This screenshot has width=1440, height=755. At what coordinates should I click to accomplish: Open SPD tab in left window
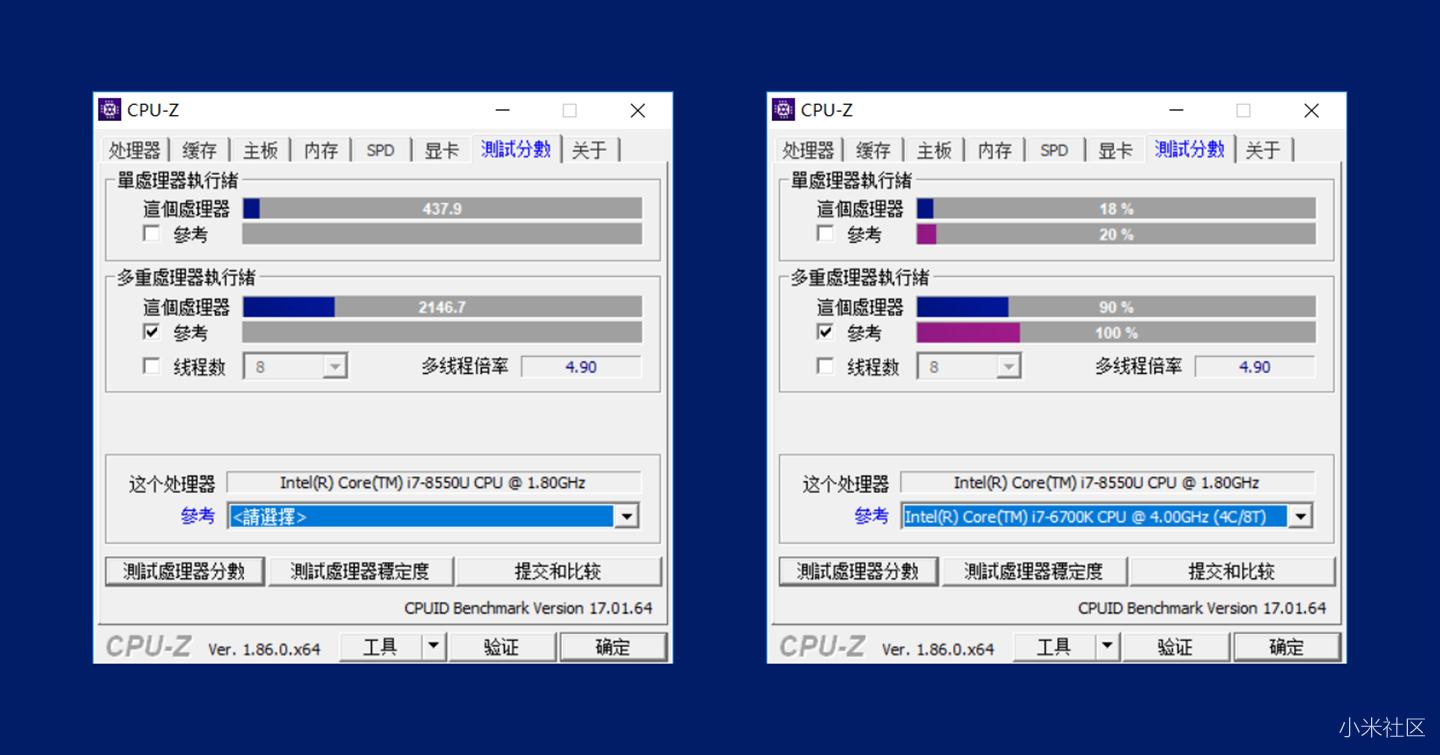pyautogui.click(x=381, y=150)
